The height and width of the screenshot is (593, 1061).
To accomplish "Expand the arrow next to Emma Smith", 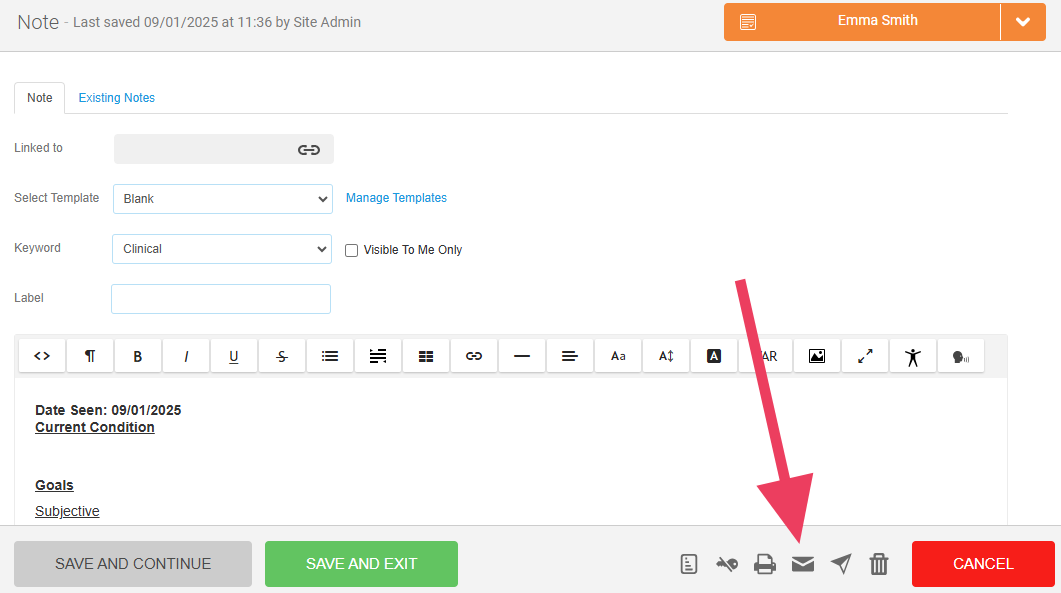I will pyautogui.click(x=1023, y=21).
